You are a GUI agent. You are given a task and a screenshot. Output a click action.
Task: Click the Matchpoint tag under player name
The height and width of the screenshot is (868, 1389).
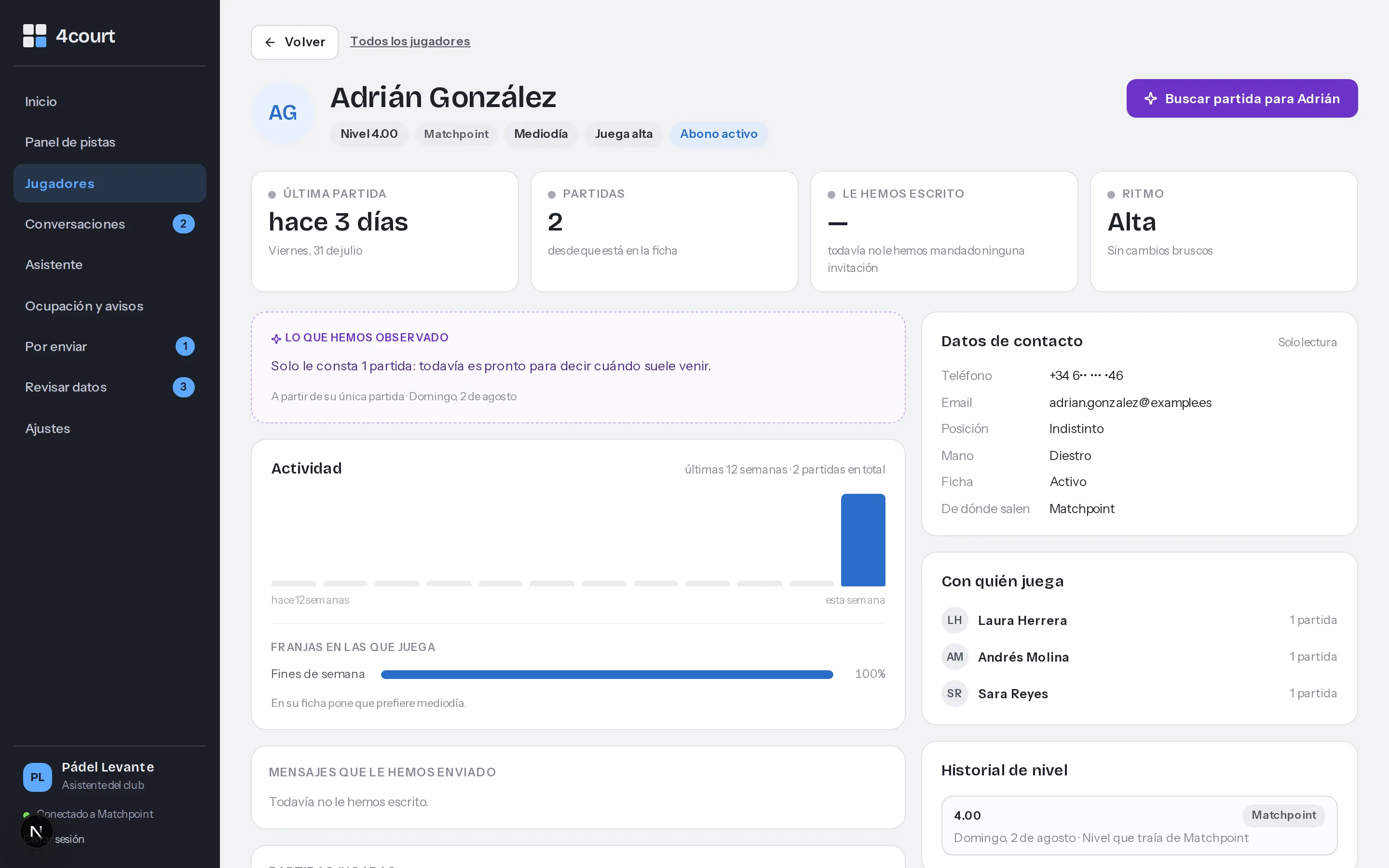[456, 134]
